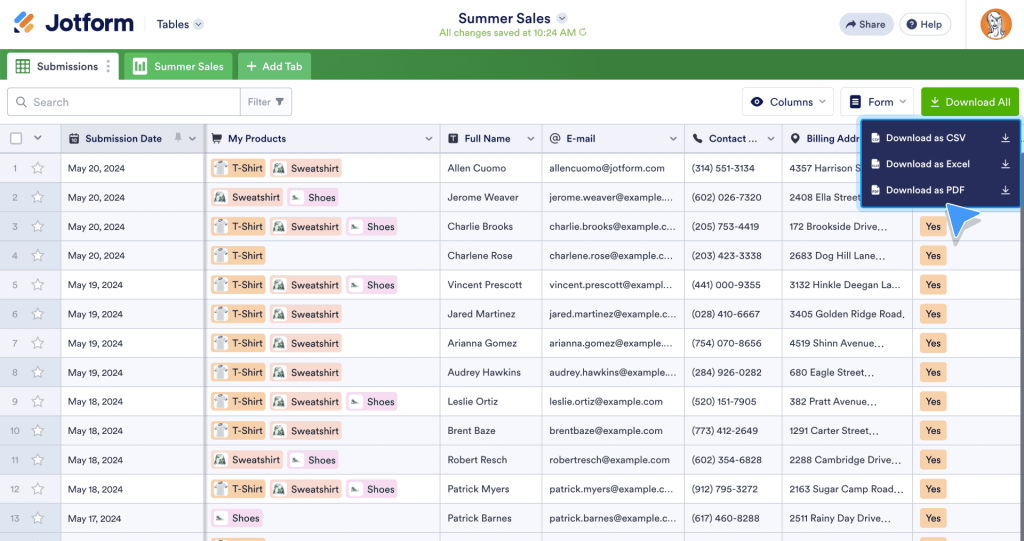
Task: Open the Form dropdown
Action: click(877, 102)
